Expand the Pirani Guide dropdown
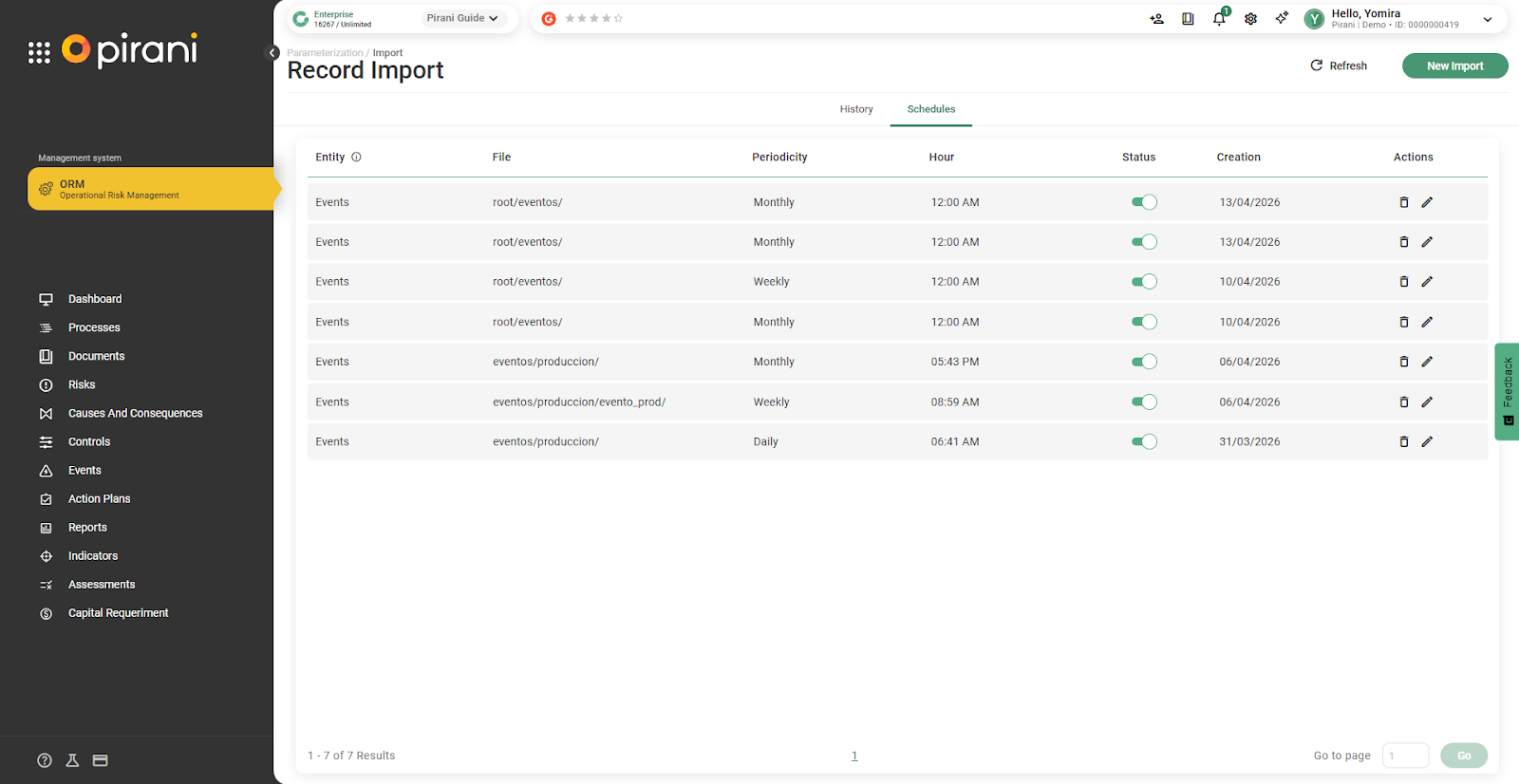 (x=462, y=18)
